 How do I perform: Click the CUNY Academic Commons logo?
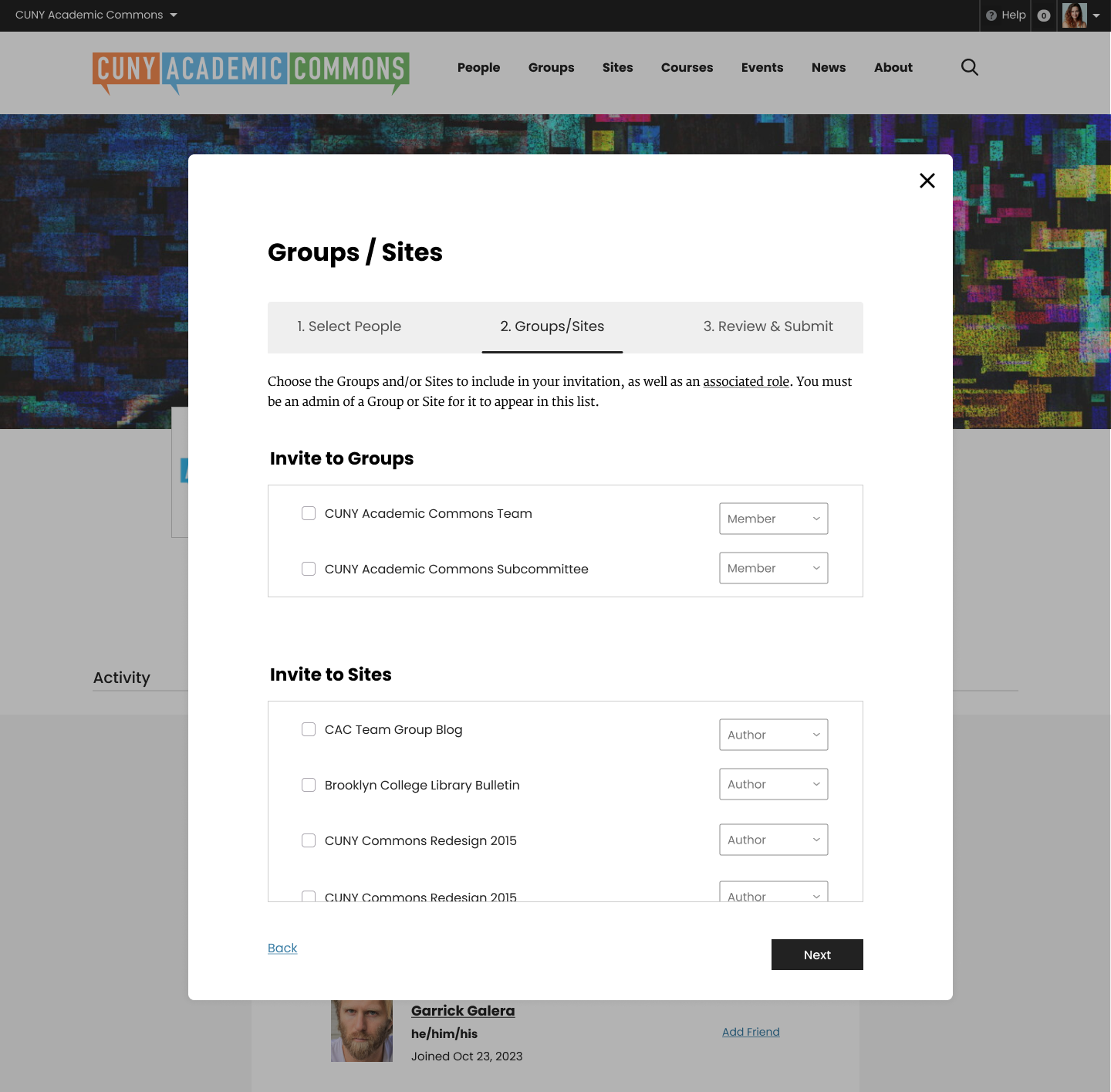coord(251,73)
